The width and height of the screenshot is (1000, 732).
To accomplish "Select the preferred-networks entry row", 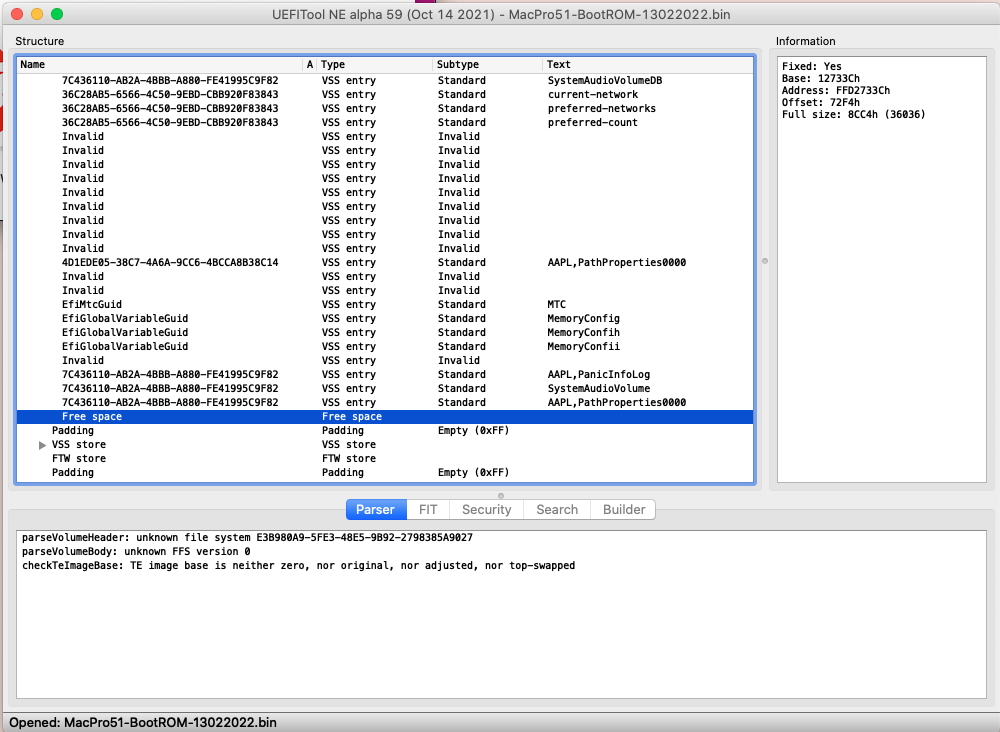I will point(385,108).
